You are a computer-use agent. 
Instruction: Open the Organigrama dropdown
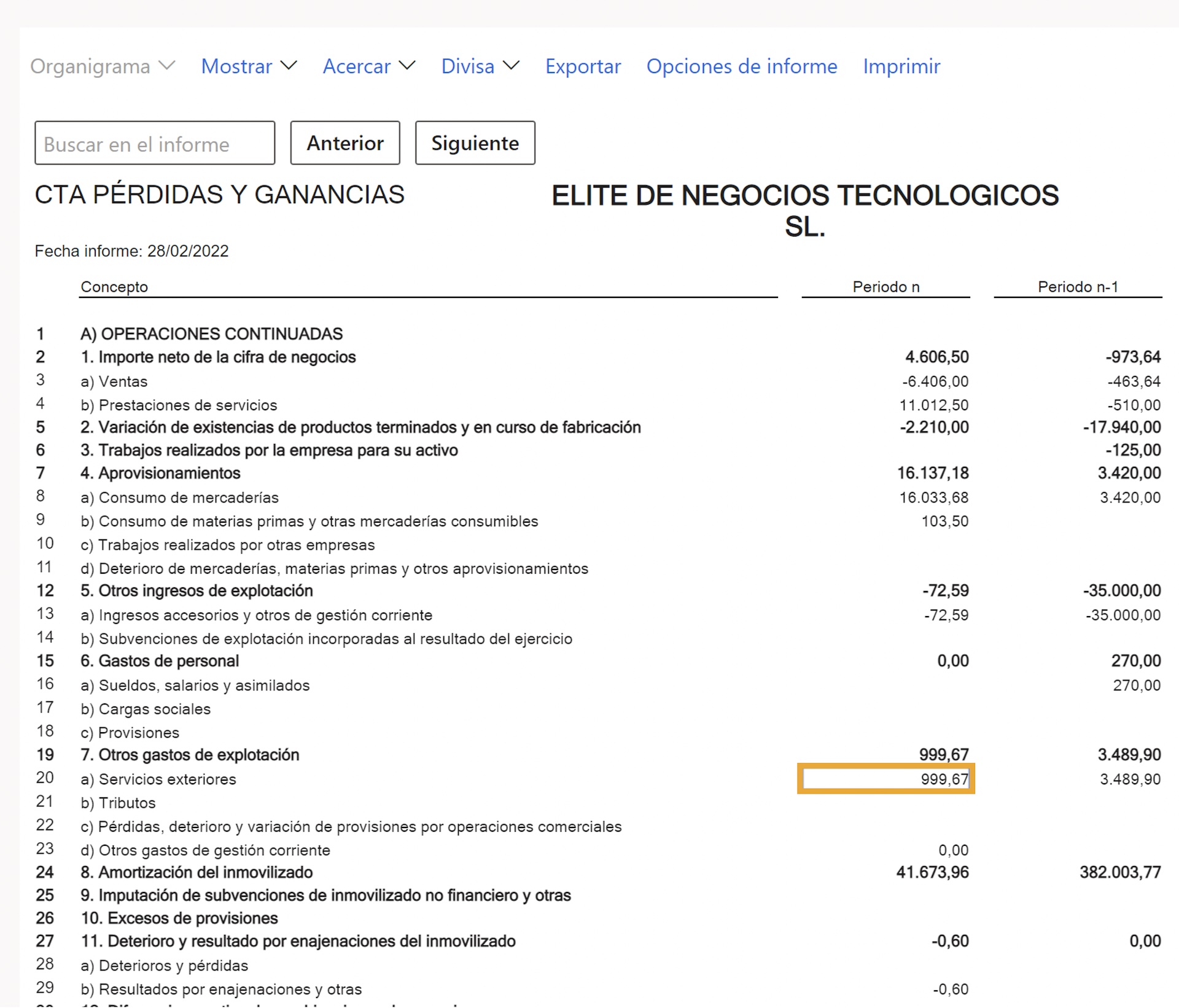click(x=103, y=66)
